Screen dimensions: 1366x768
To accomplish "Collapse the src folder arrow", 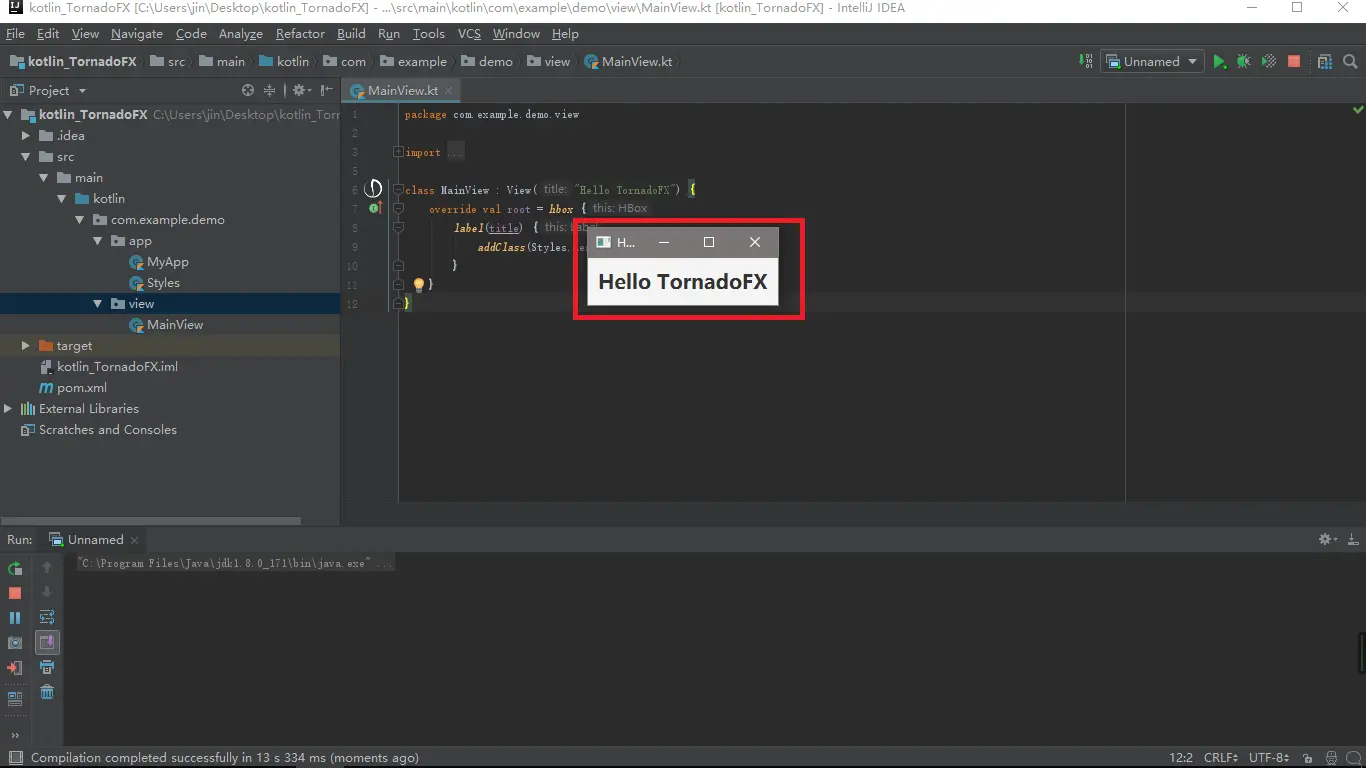I will point(26,156).
